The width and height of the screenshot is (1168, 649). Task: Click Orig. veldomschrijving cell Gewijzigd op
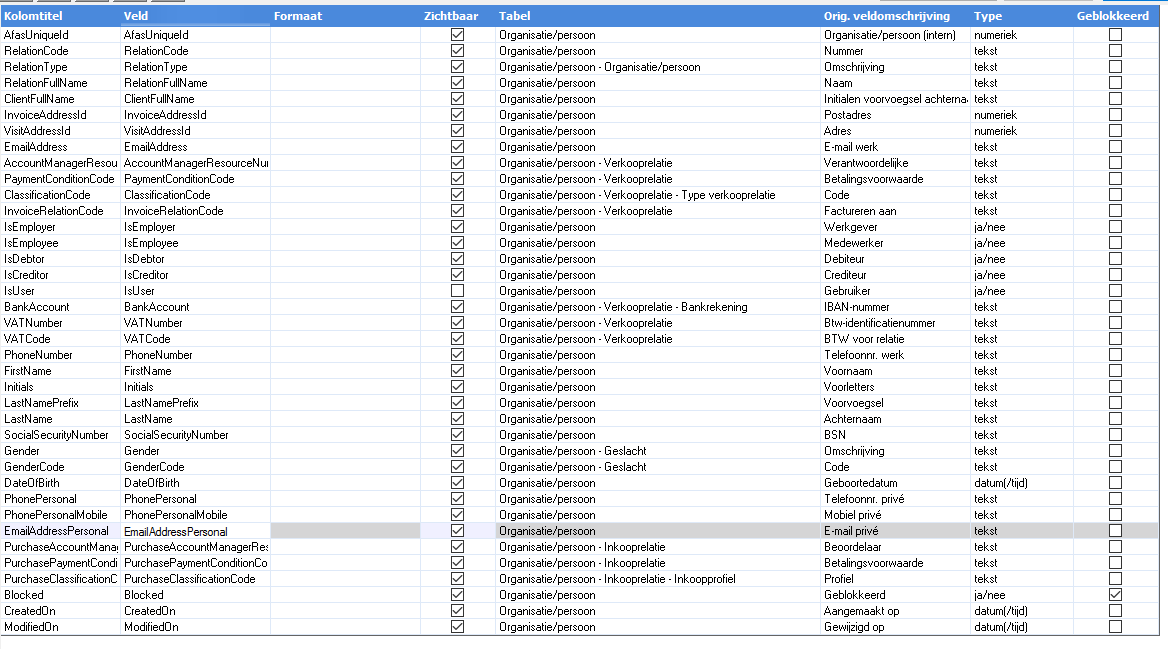click(895, 627)
